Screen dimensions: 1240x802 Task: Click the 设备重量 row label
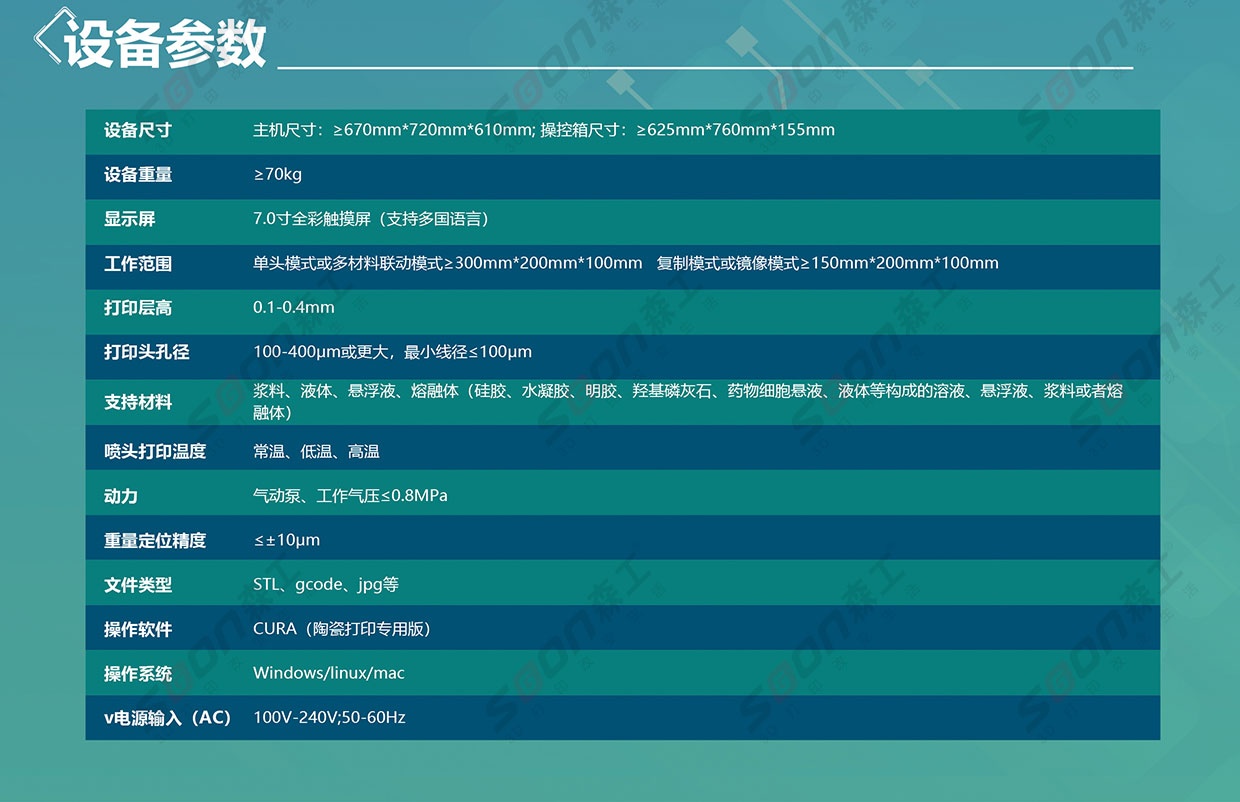pos(138,175)
